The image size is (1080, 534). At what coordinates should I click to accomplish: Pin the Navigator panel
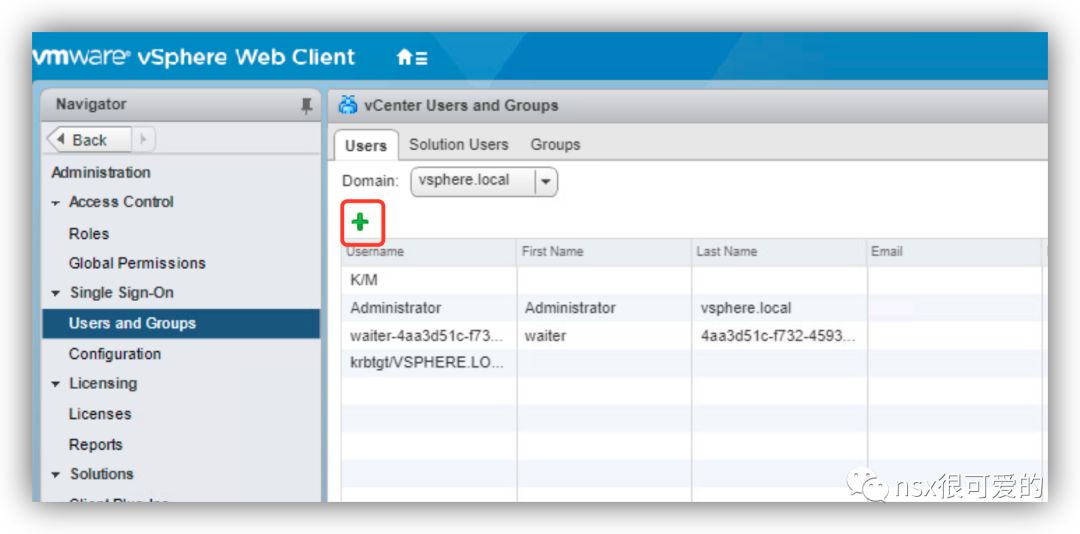point(307,105)
